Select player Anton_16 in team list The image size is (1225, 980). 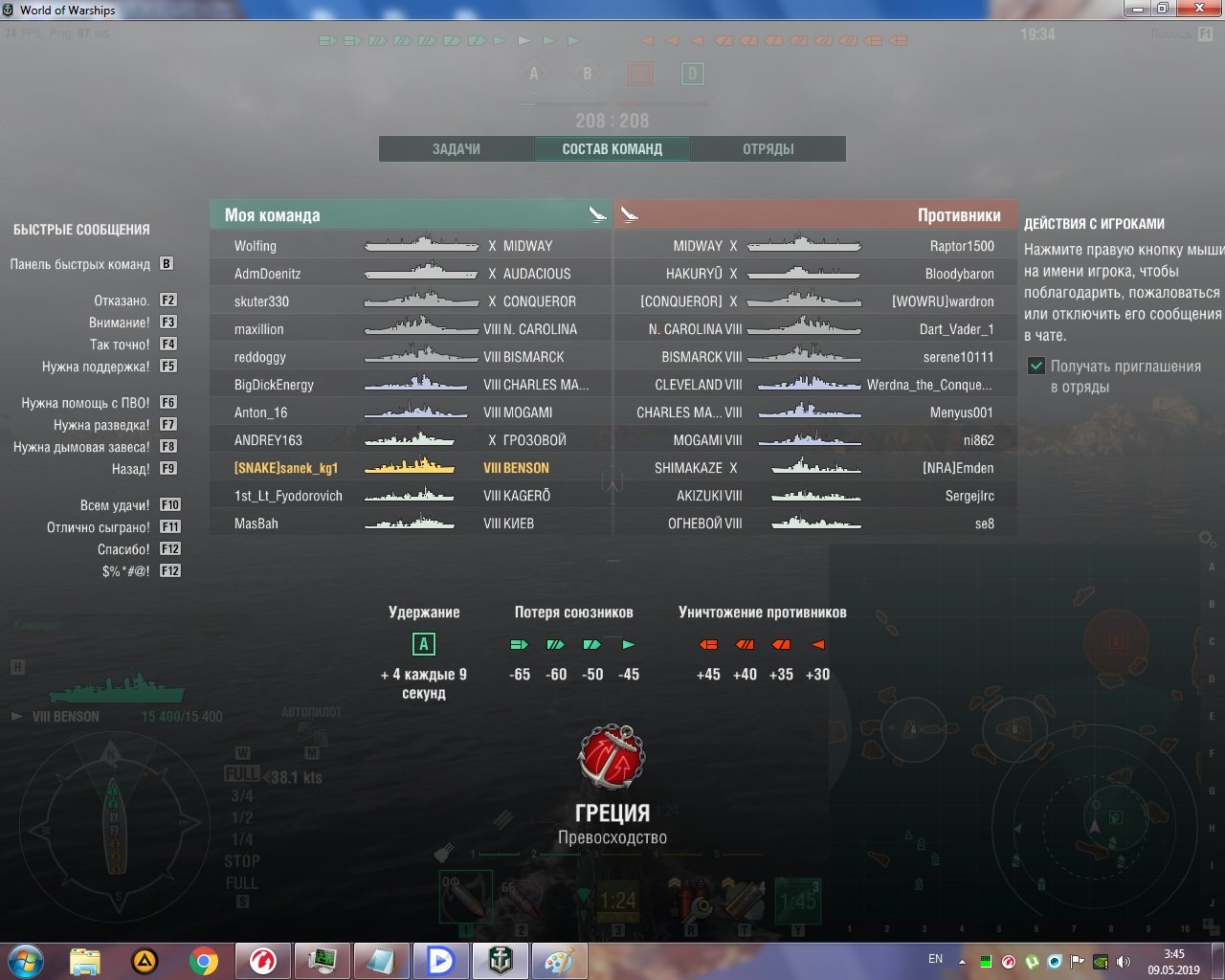261,412
